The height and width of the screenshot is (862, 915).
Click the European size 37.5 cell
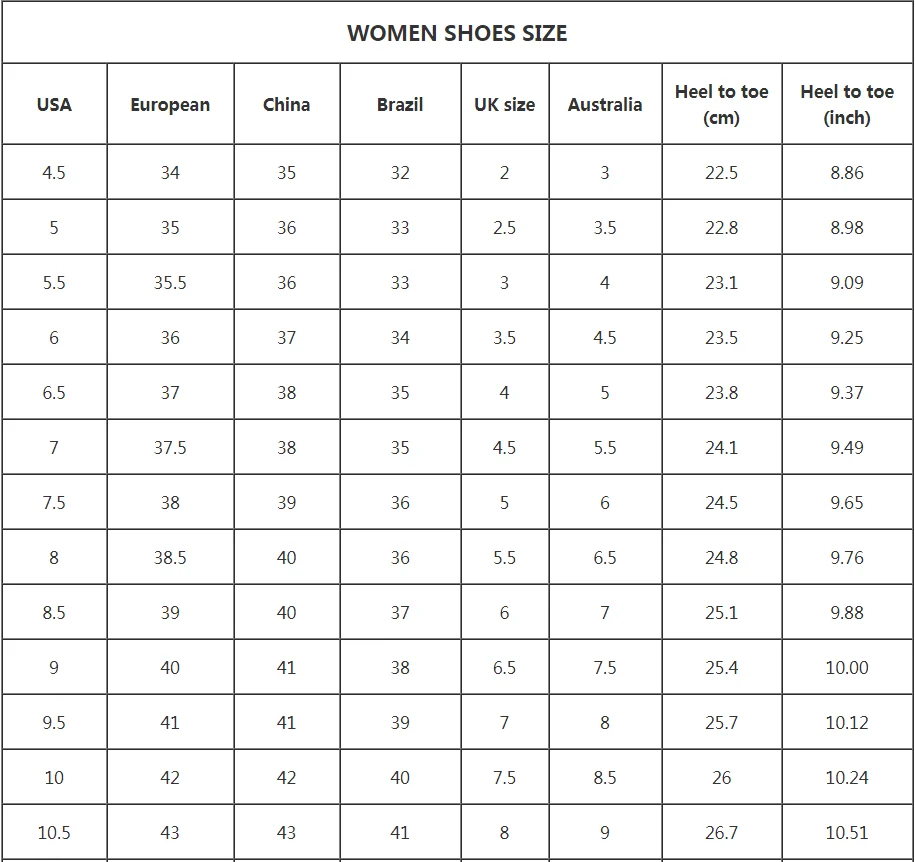[x=170, y=448]
